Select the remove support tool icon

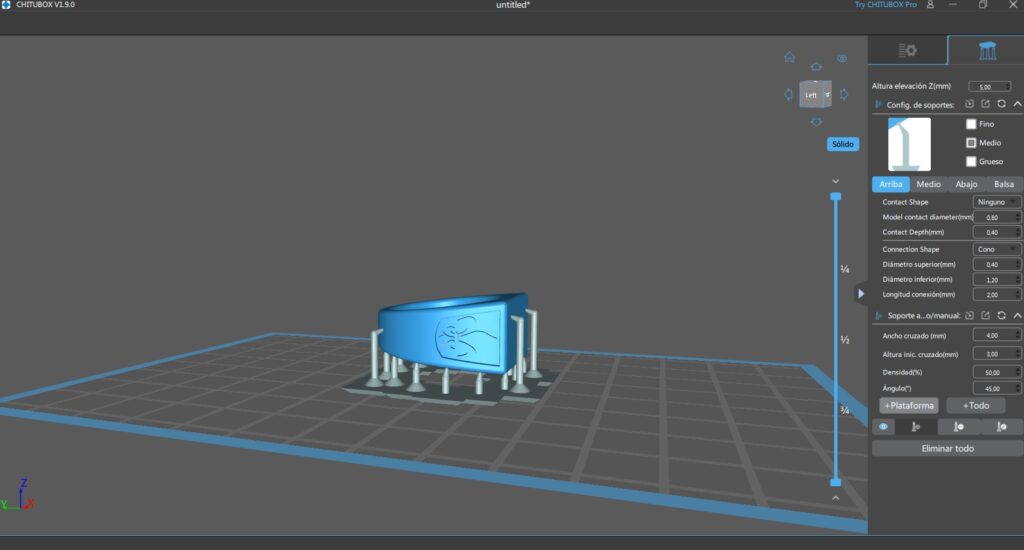tap(958, 426)
